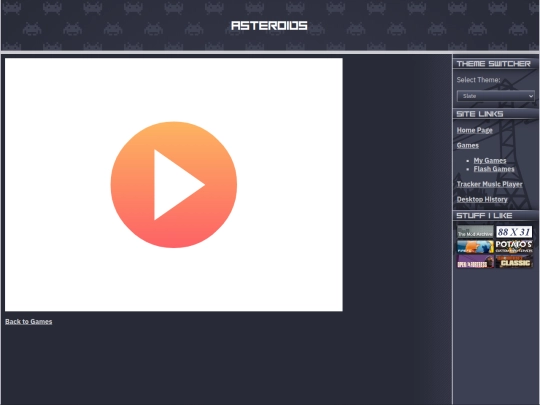Click the Site Links panel heading
This screenshot has height=405, width=540.
480,114
